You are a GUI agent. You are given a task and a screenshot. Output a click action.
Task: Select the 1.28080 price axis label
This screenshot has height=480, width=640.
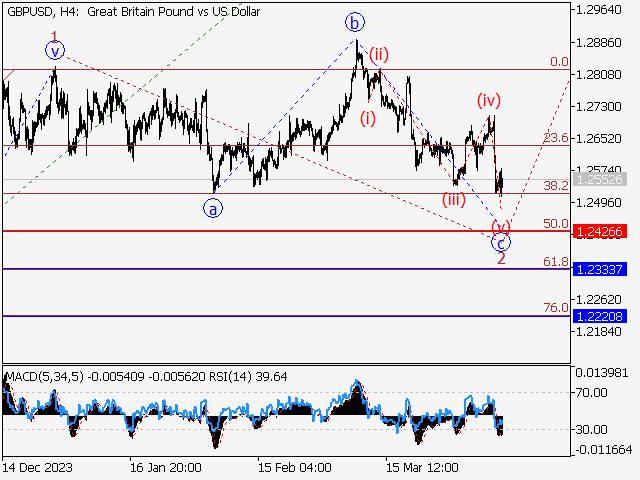point(598,75)
